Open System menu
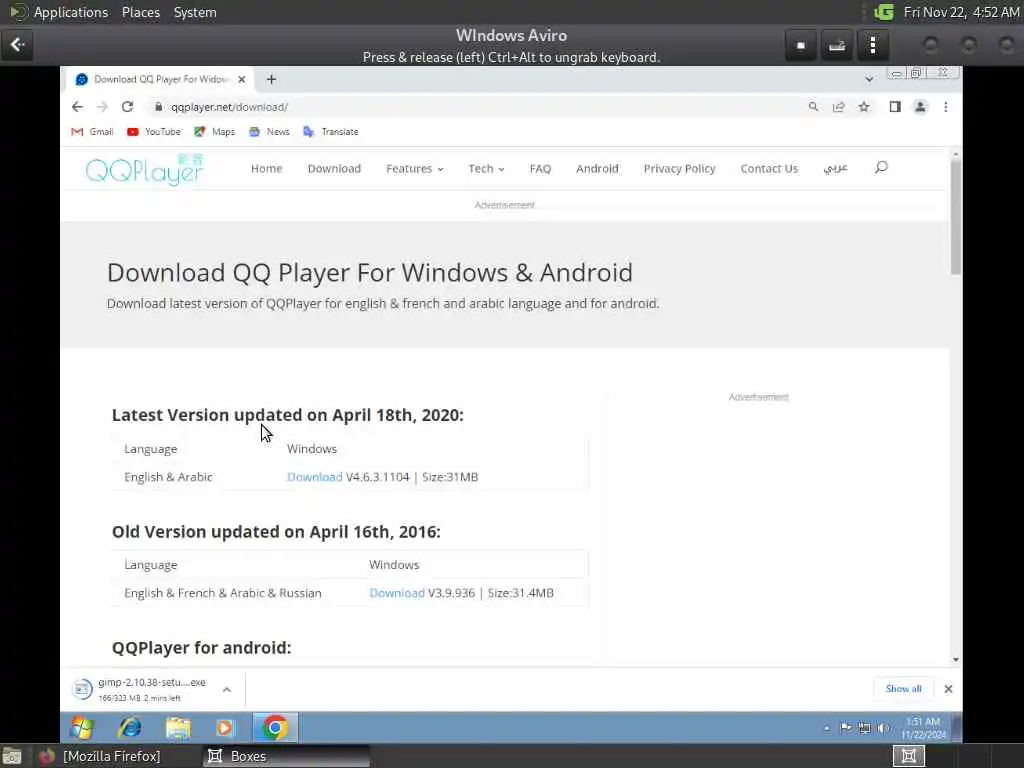Viewport: 1024px width, 768px height. point(195,12)
